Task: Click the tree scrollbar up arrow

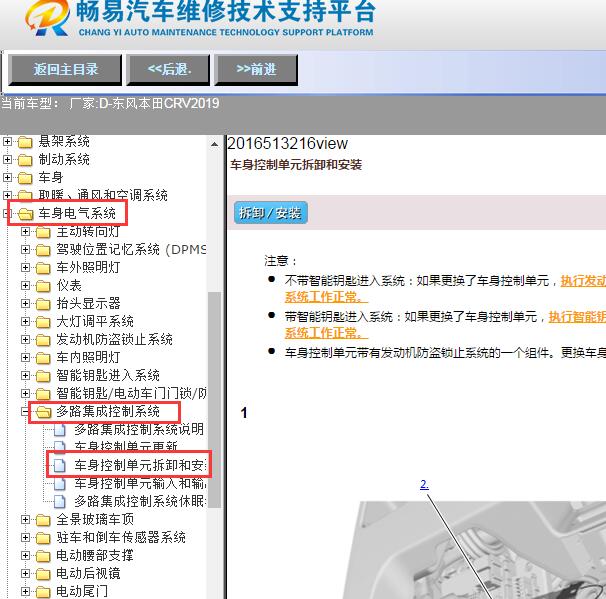Action: (214, 145)
